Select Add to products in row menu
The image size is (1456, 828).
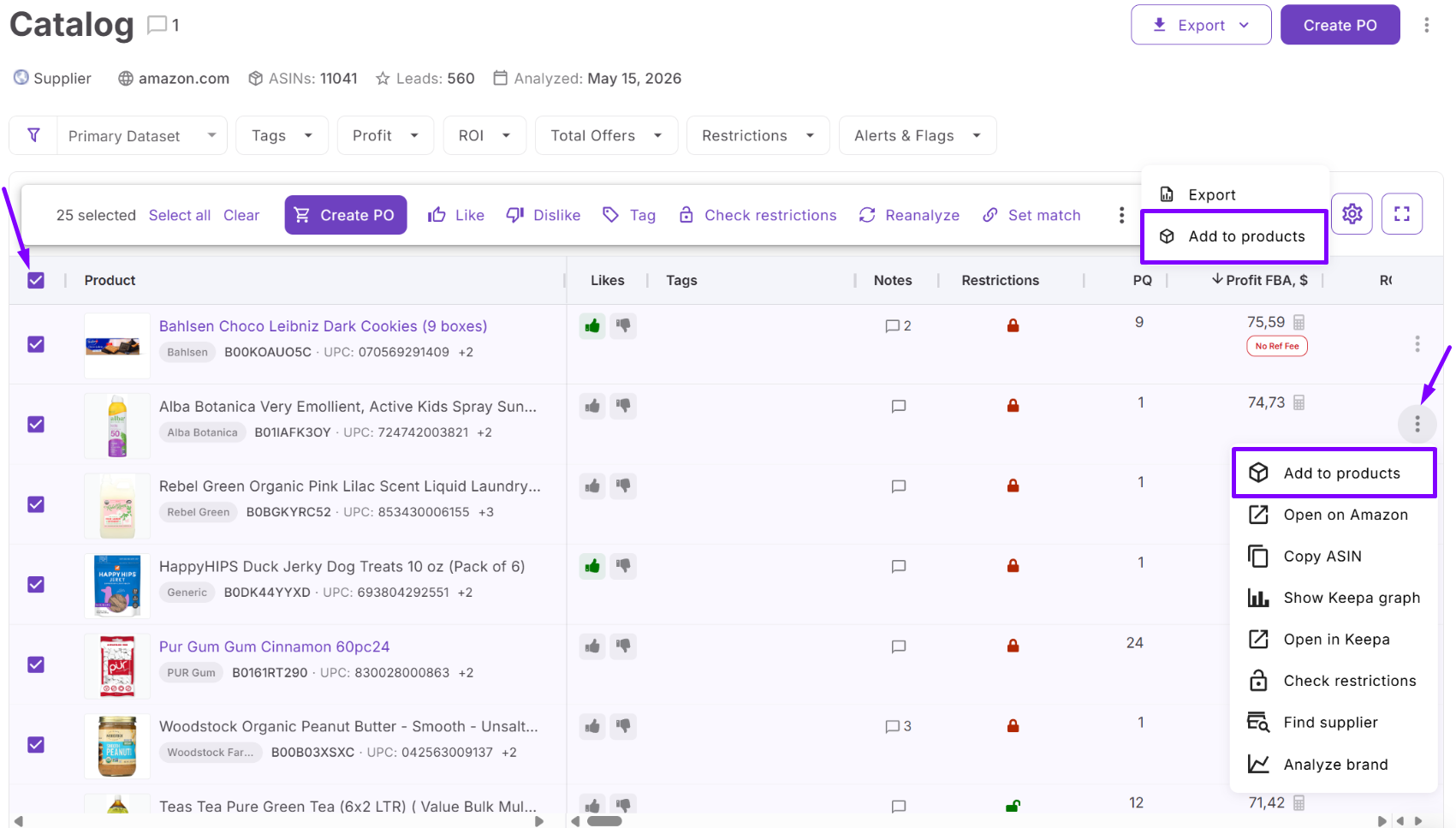click(x=1334, y=473)
